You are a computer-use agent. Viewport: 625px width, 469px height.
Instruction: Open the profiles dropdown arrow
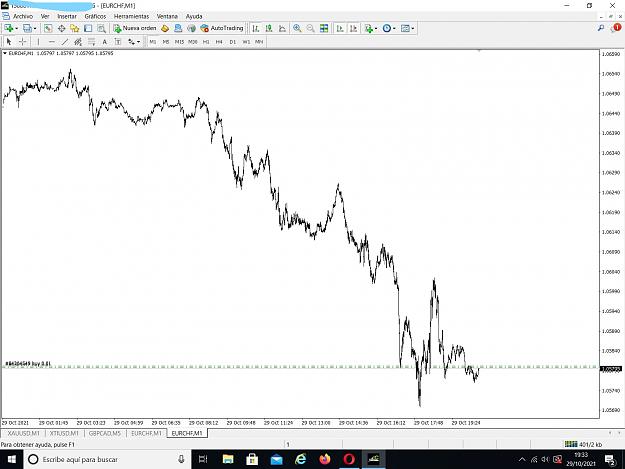pos(35,29)
